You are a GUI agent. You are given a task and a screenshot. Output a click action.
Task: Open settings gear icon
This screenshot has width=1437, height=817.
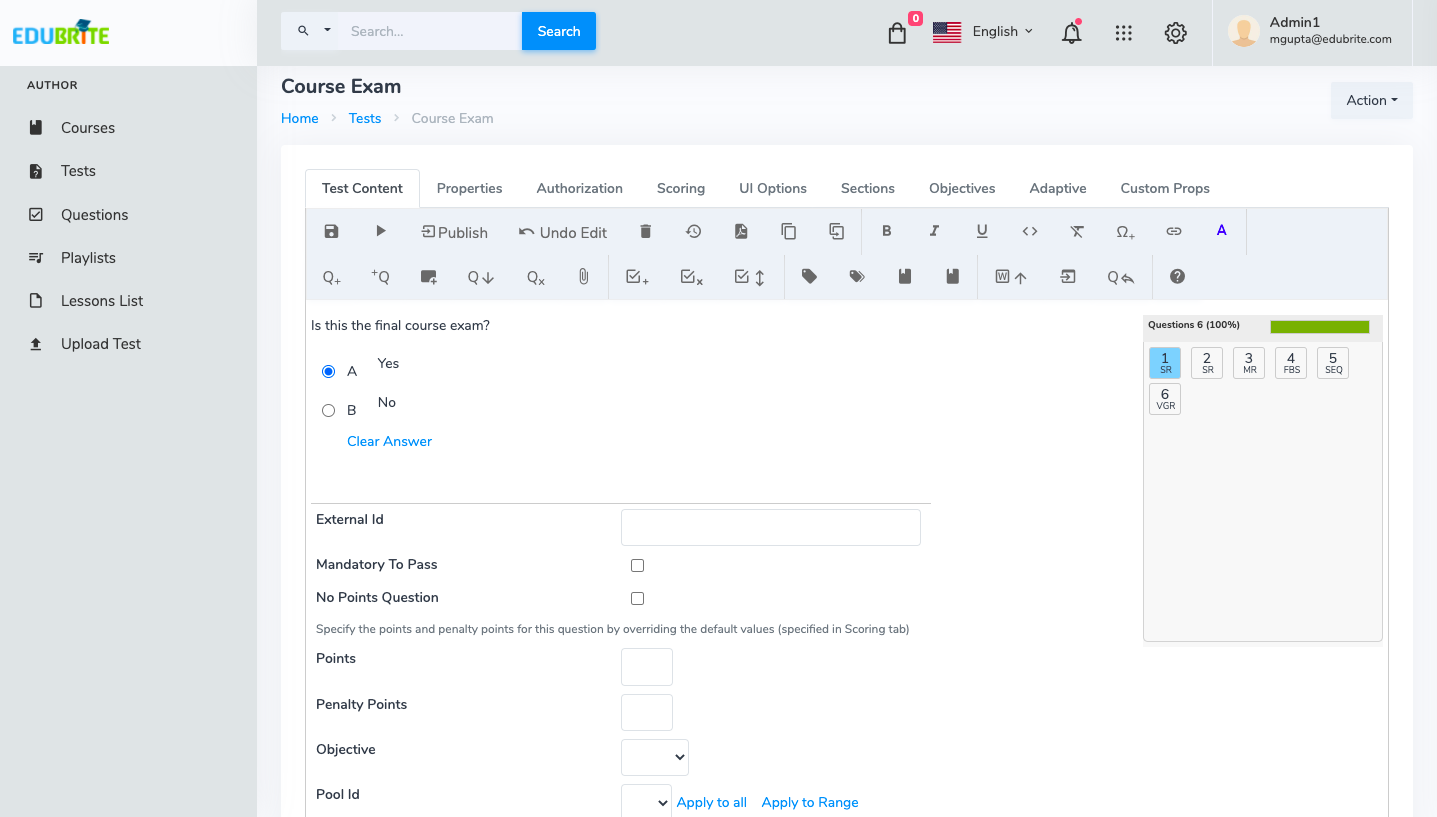point(1176,33)
